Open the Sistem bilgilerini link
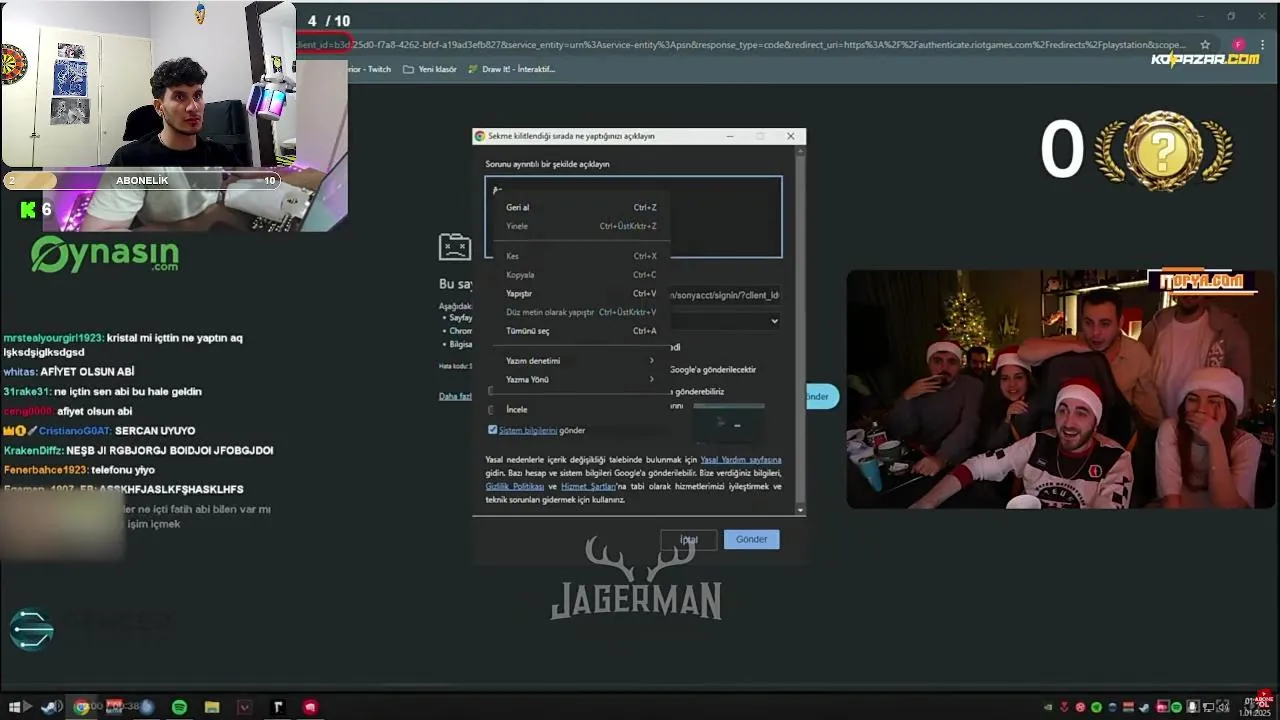Screen dimensions: 1280x720 pos(528,430)
